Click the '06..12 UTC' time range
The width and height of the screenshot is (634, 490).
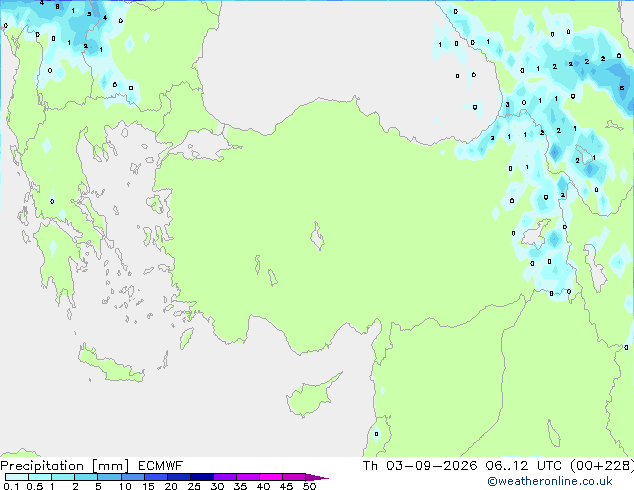[x=523, y=466]
